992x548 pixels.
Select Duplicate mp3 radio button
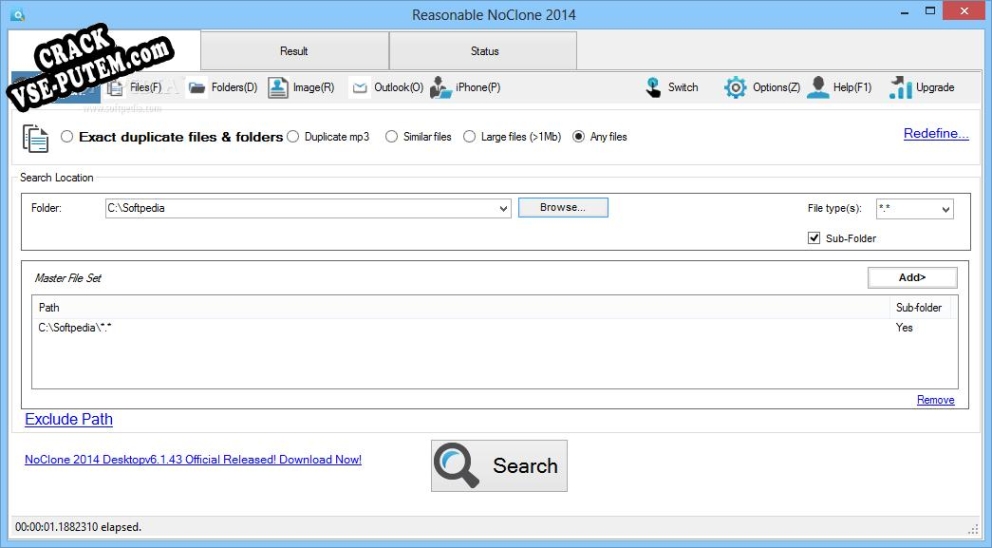293,137
